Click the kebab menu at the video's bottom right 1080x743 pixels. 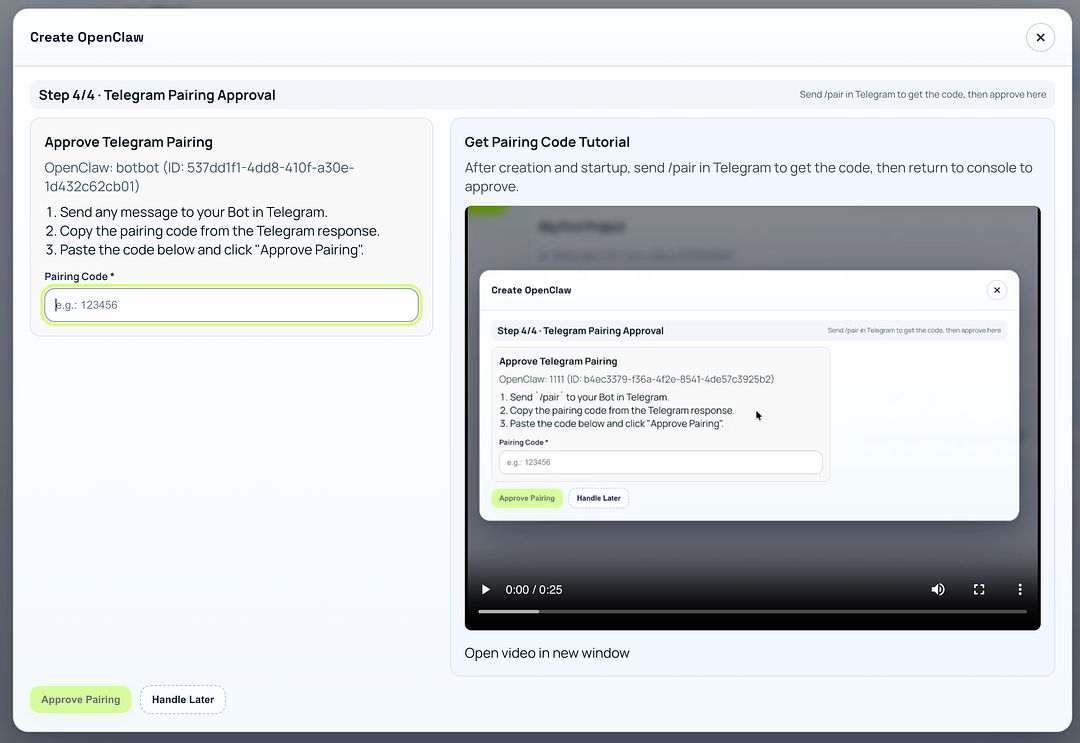[x=1020, y=589]
